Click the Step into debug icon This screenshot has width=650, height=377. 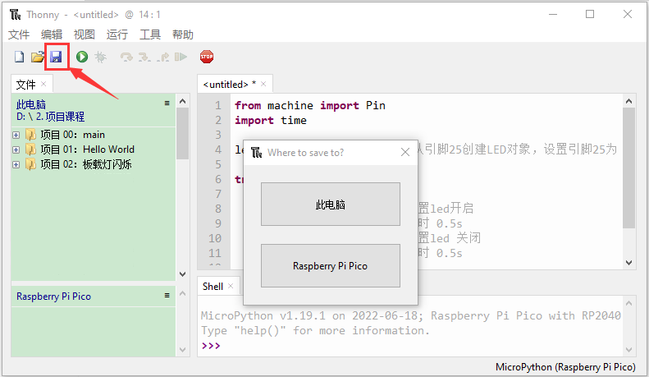click(x=144, y=57)
